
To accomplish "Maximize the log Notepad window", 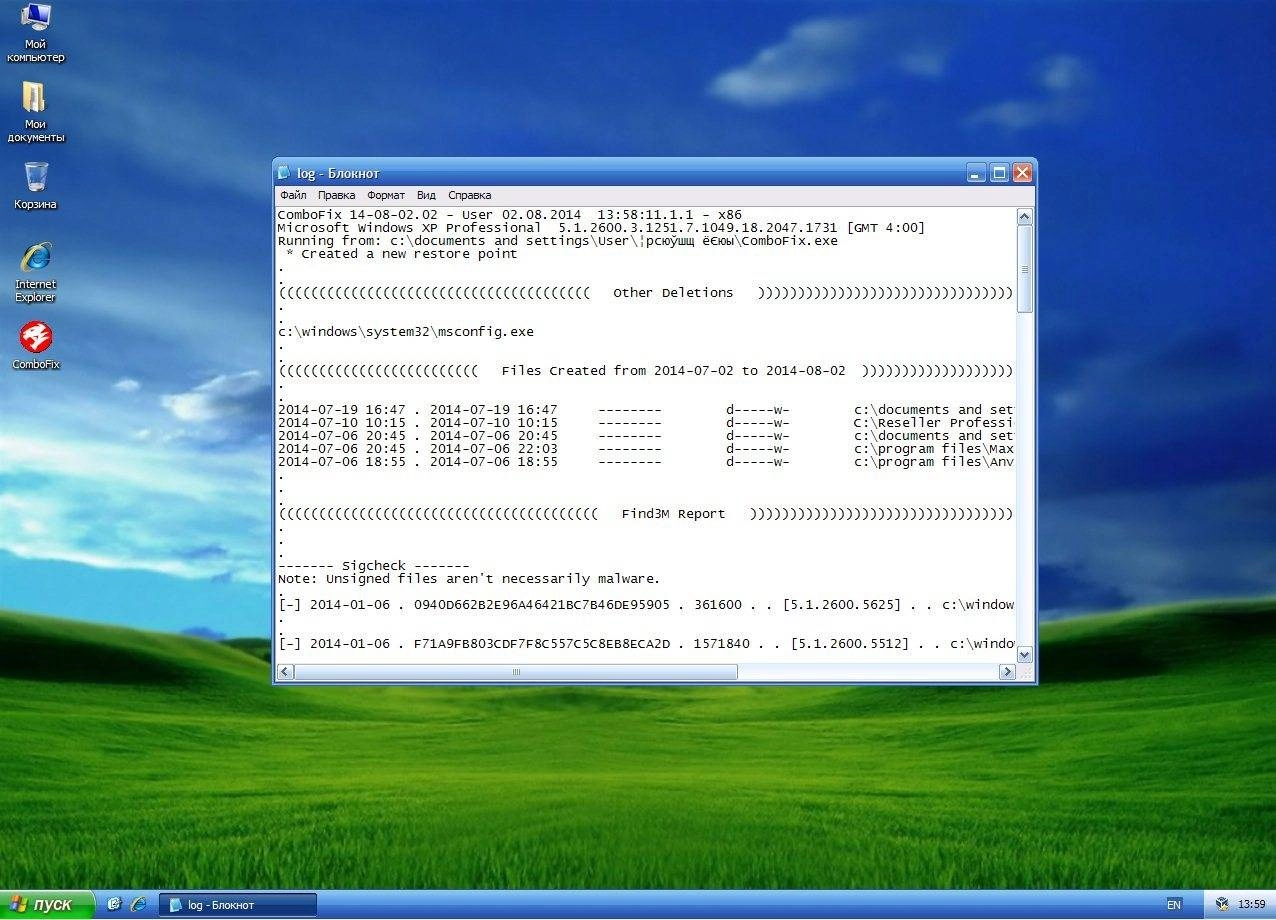I will click(x=999, y=173).
